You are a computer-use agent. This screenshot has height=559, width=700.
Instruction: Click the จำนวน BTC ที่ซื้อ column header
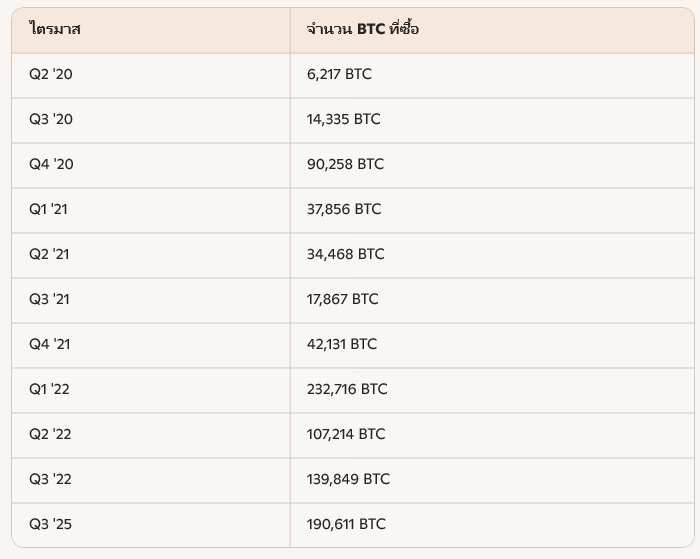[363, 29]
